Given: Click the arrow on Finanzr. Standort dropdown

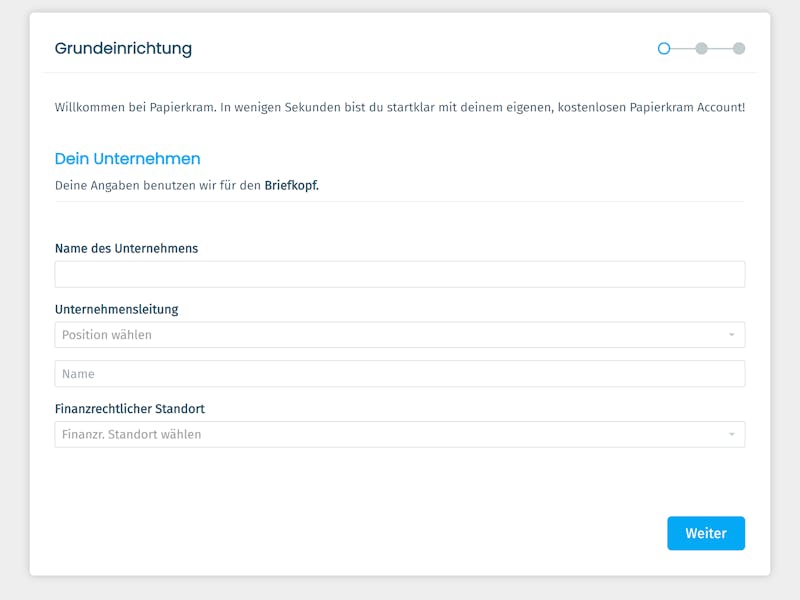Looking at the screenshot, I should click(732, 434).
